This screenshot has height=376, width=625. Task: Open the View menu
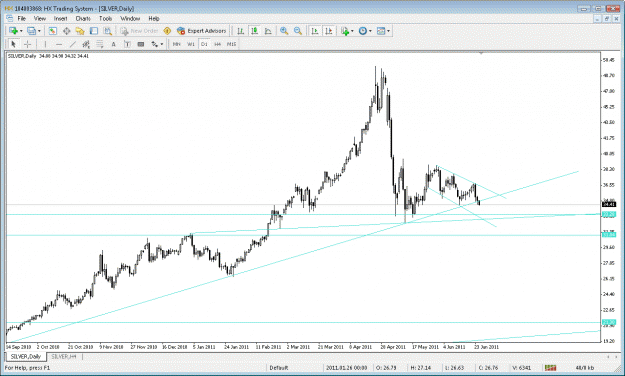point(39,18)
